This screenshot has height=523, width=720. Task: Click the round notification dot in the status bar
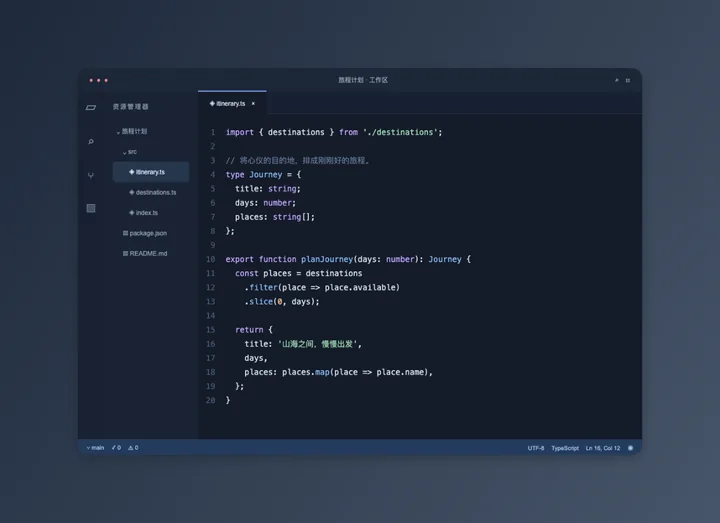[630, 448]
